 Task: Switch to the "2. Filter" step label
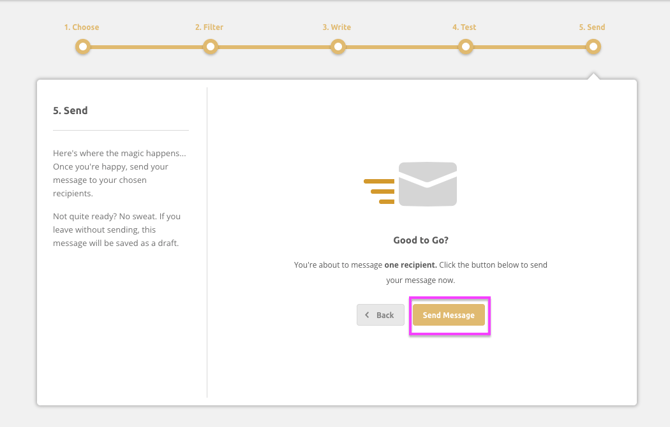point(209,27)
